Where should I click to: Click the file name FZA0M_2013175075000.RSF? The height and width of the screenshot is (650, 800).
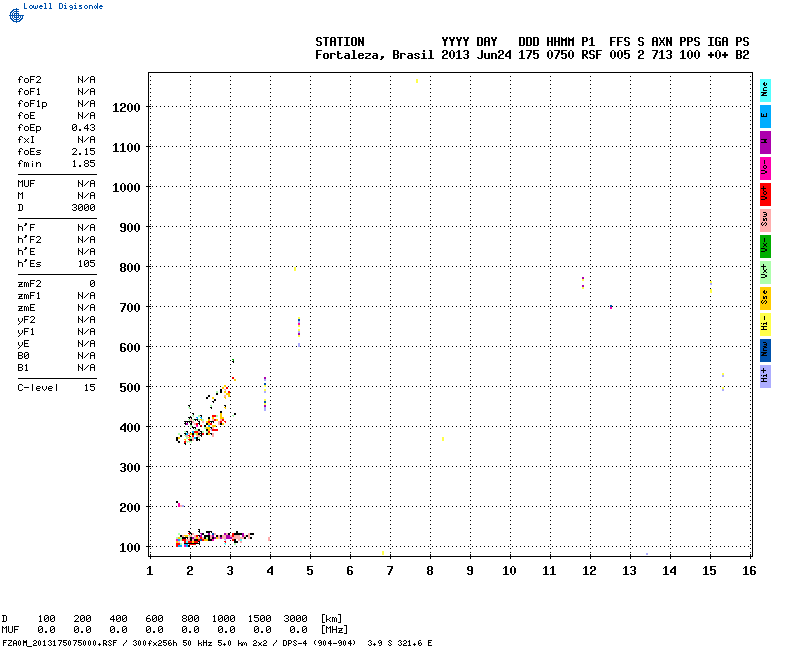(60, 643)
